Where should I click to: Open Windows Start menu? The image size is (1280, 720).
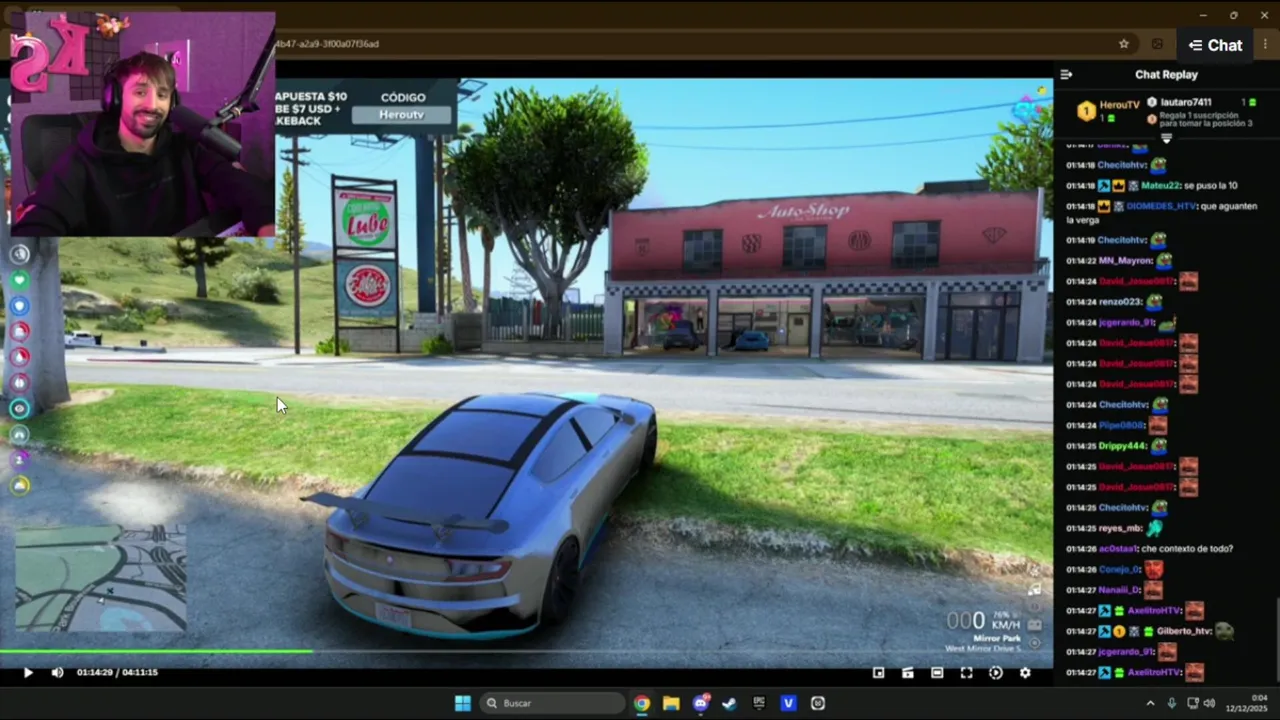463,703
